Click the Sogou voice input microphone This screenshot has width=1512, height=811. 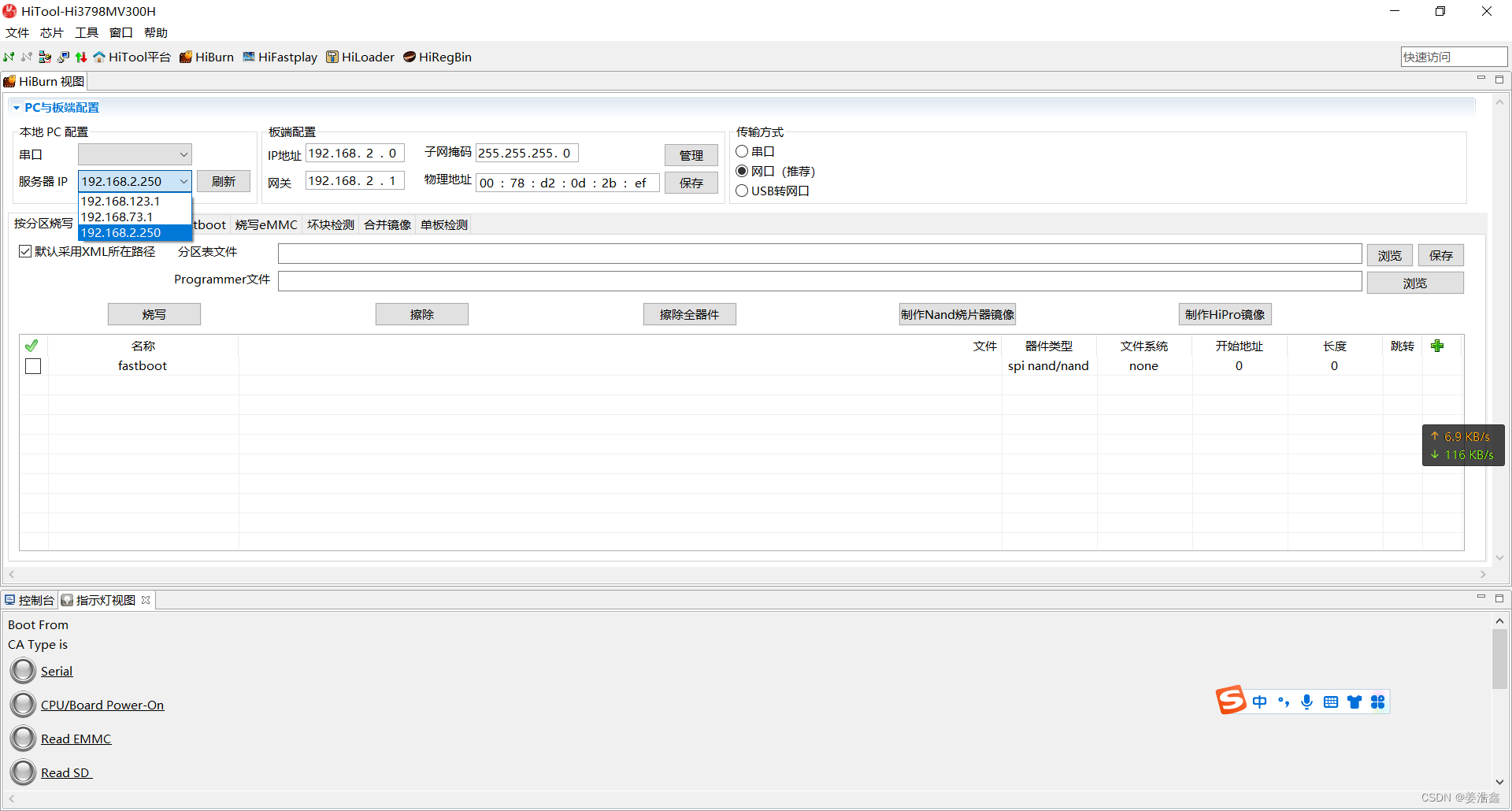(1307, 702)
